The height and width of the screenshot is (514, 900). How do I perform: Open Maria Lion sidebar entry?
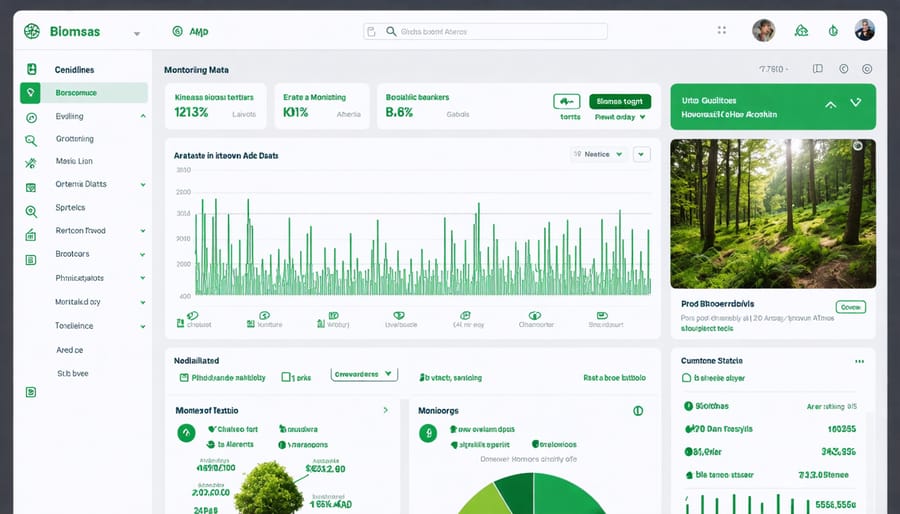[x=74, y=161]
